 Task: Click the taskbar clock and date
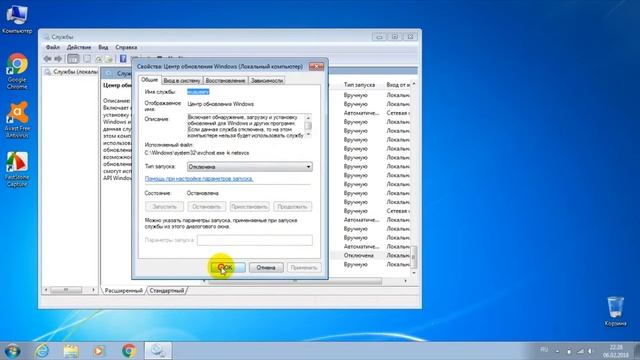(616, 351)
